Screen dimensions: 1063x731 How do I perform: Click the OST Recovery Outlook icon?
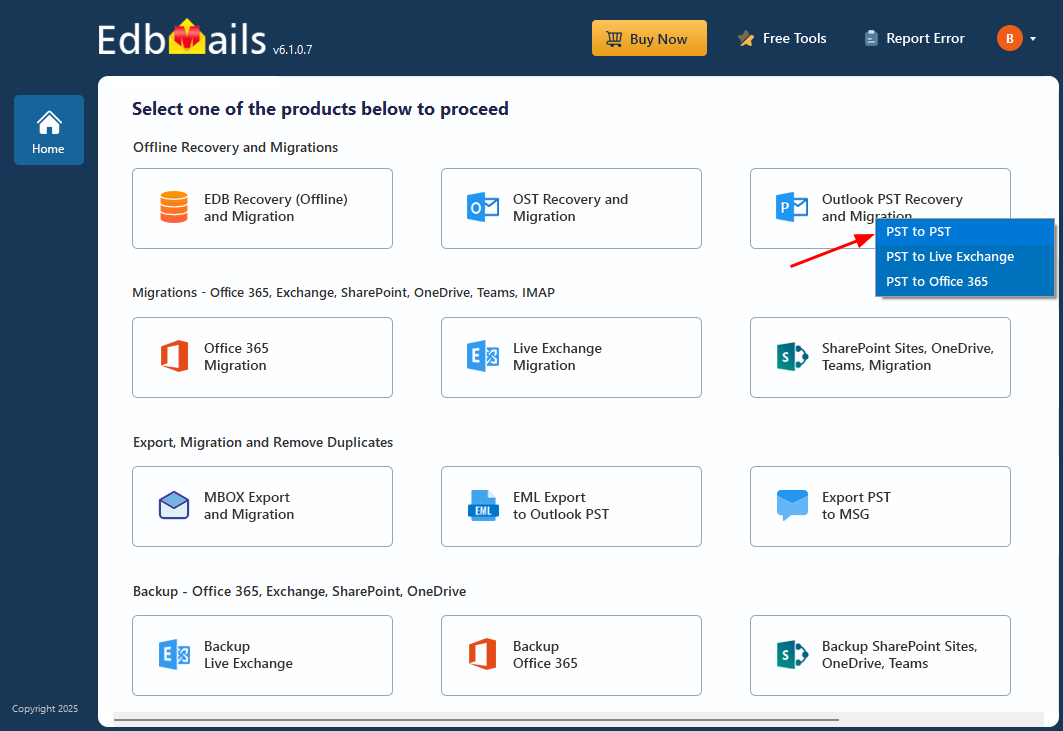(x=483, y=208)
